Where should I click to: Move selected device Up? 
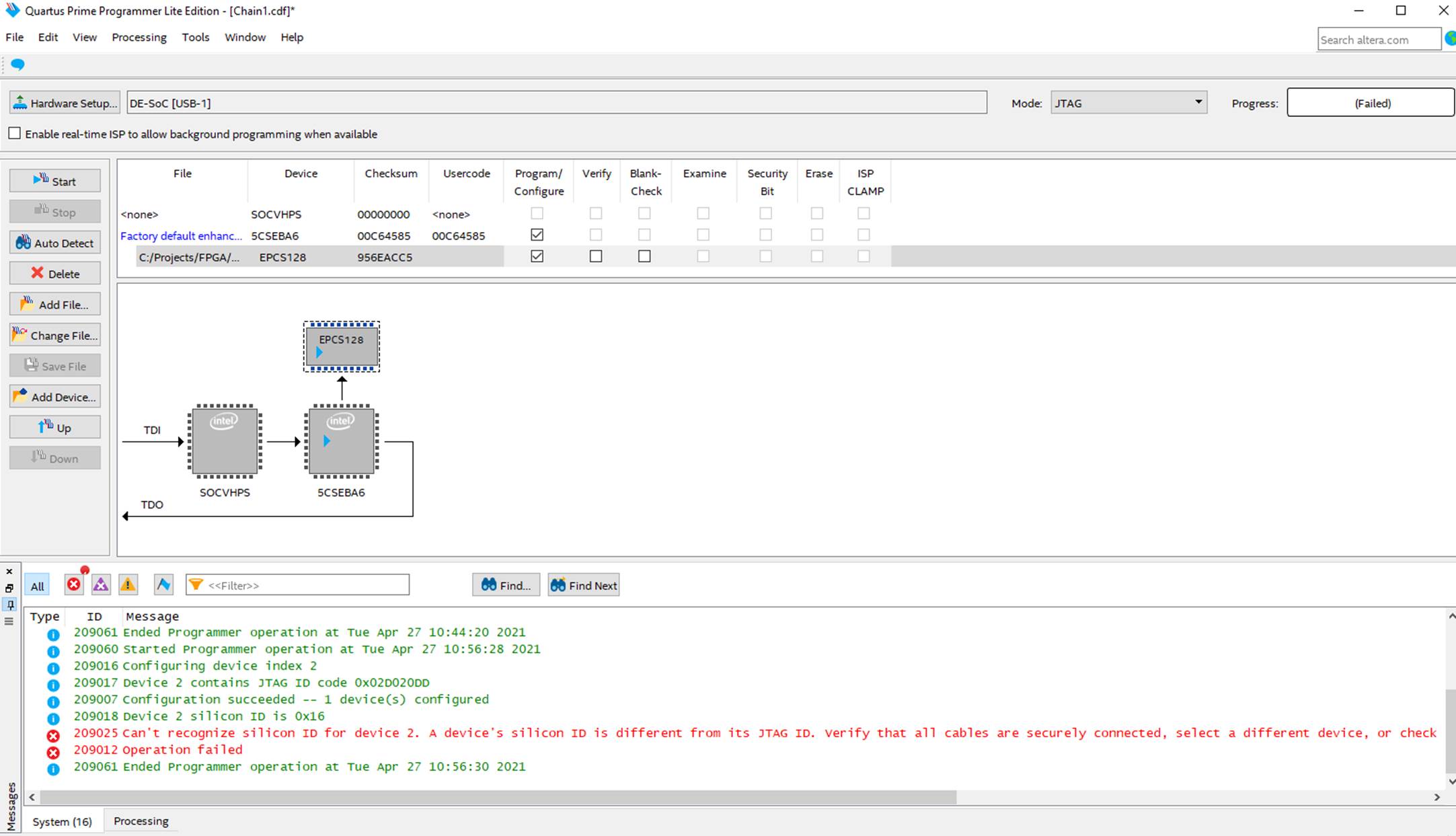[55, 428]
